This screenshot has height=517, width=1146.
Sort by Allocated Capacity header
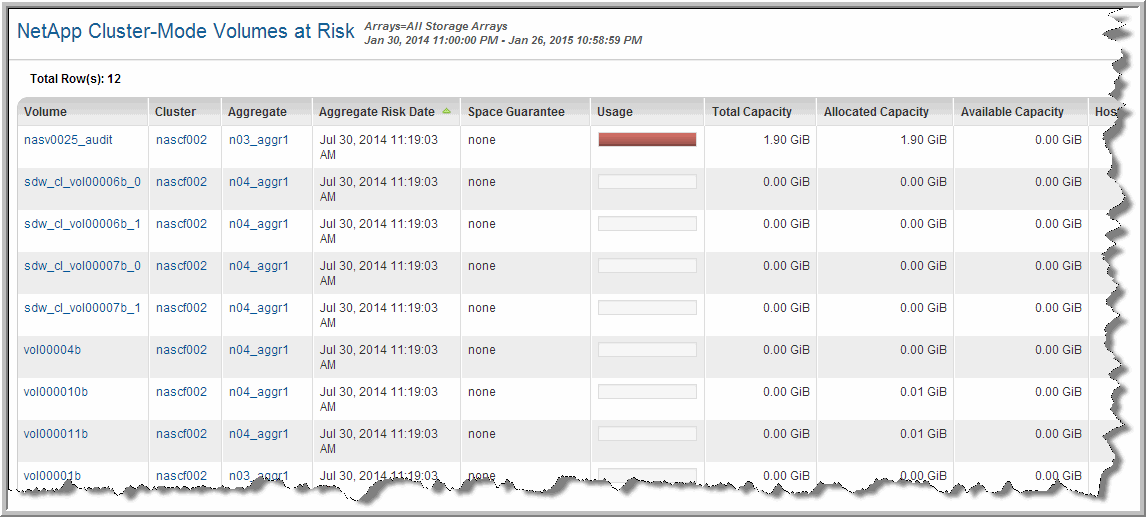(x=876, y=112)
